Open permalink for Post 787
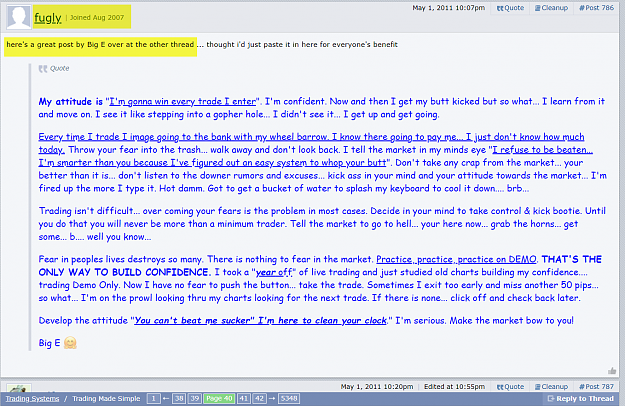The width and height of the screenshot is (625, 406). click(596, 386)
